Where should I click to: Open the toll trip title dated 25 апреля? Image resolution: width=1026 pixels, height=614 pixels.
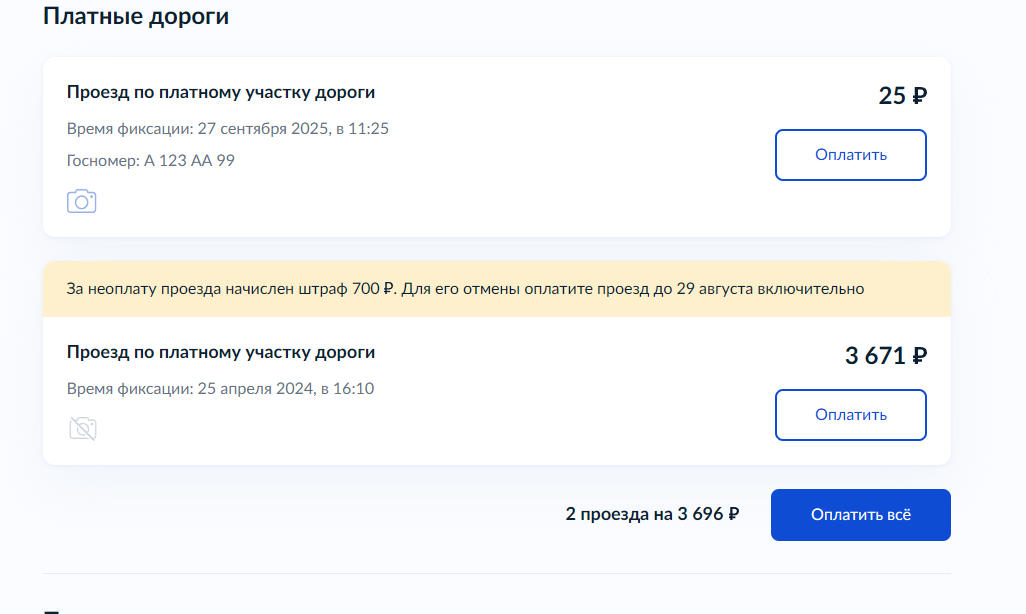221,352
